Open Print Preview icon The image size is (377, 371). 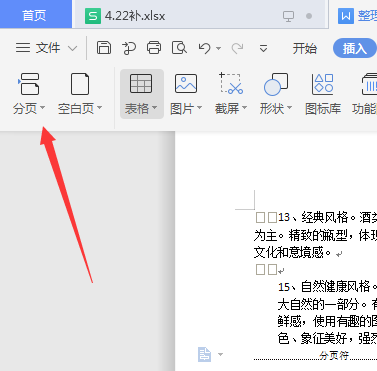click(x=179, y=48)
